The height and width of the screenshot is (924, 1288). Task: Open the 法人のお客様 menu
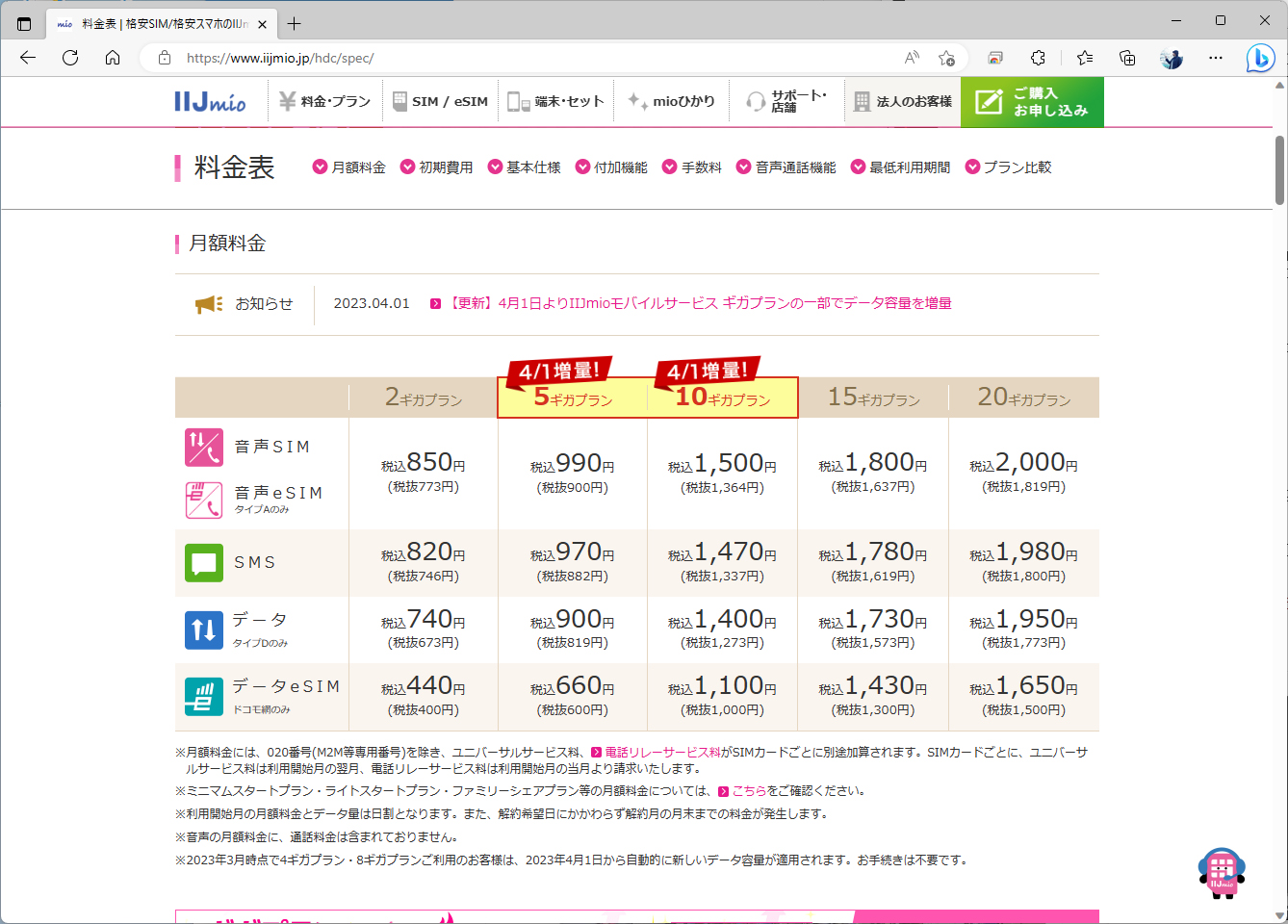point(903,101)
